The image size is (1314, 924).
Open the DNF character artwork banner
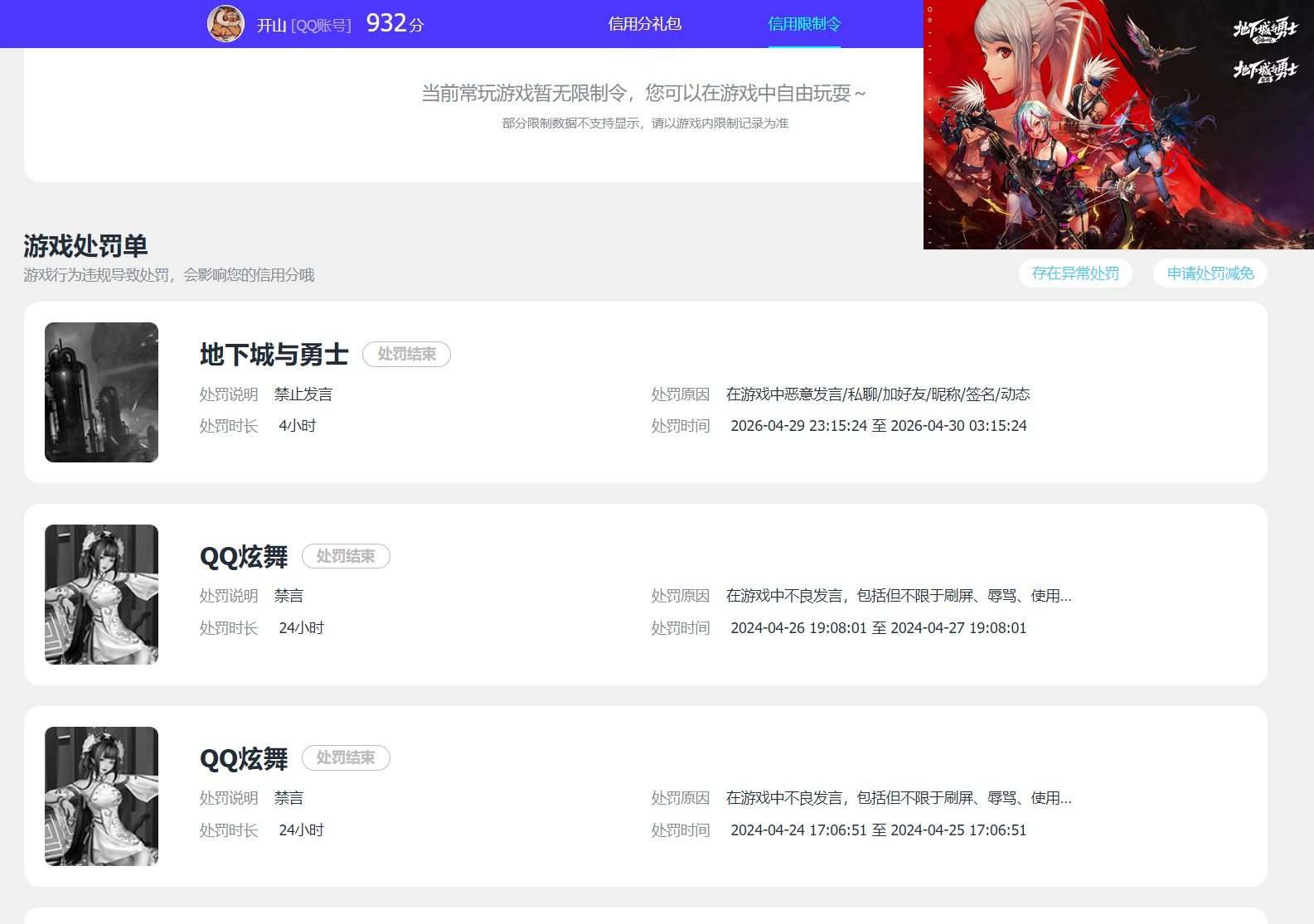[x=1118, y=124]
